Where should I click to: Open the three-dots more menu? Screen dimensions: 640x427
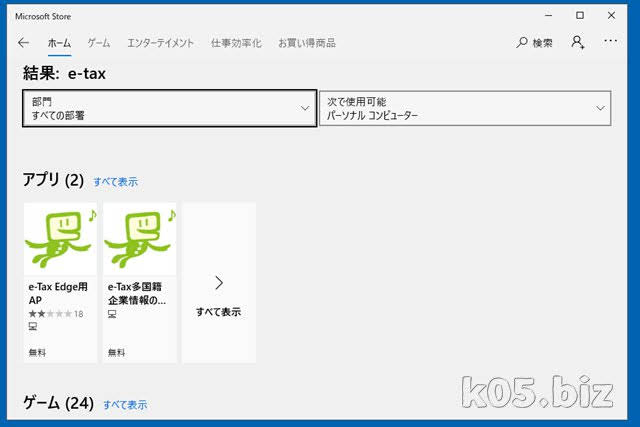tap(611, 40)
